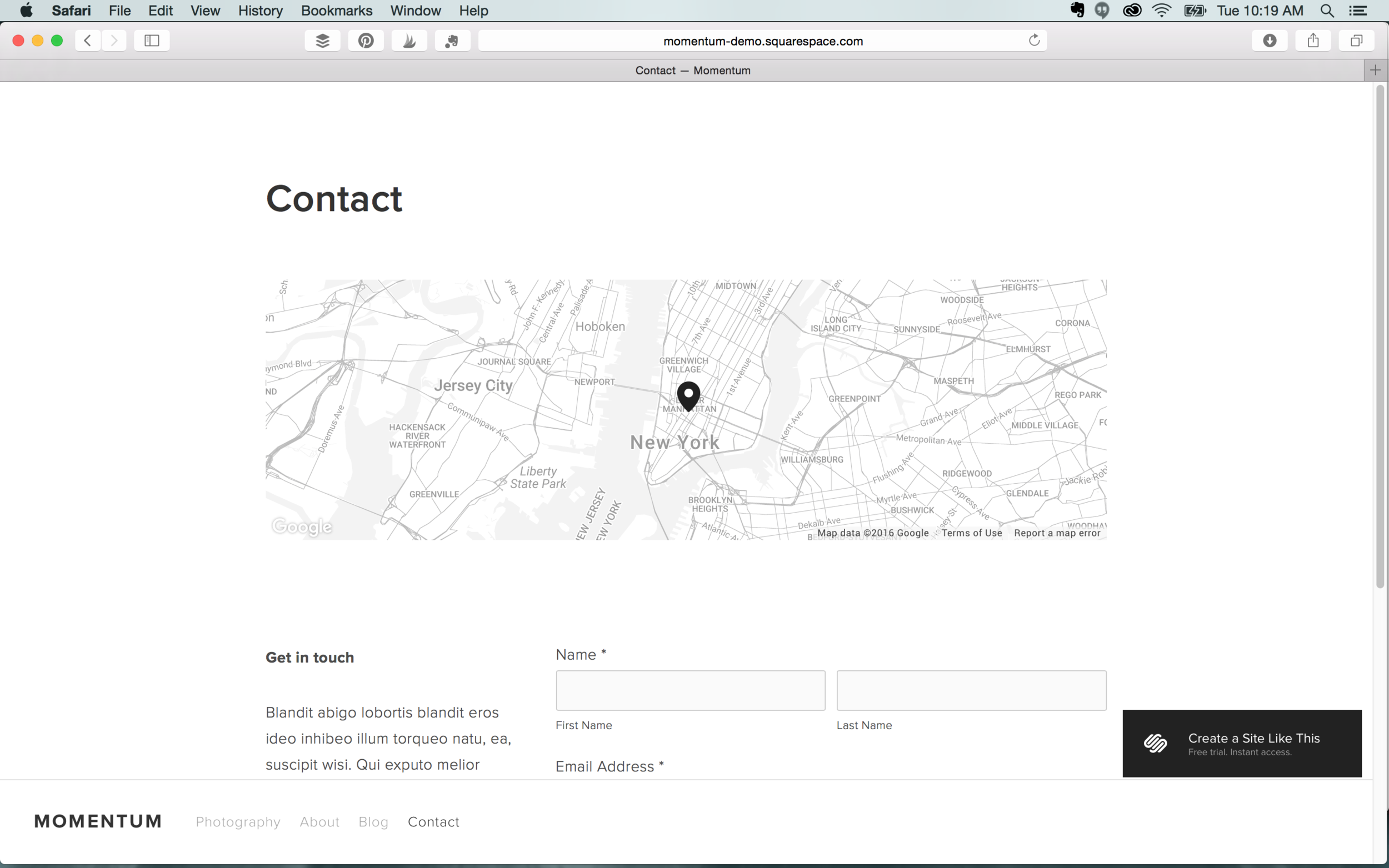Image resolution: width=1389 pixels, height=868 pixels.
Task: Open the Window menu
Action: 415,11
